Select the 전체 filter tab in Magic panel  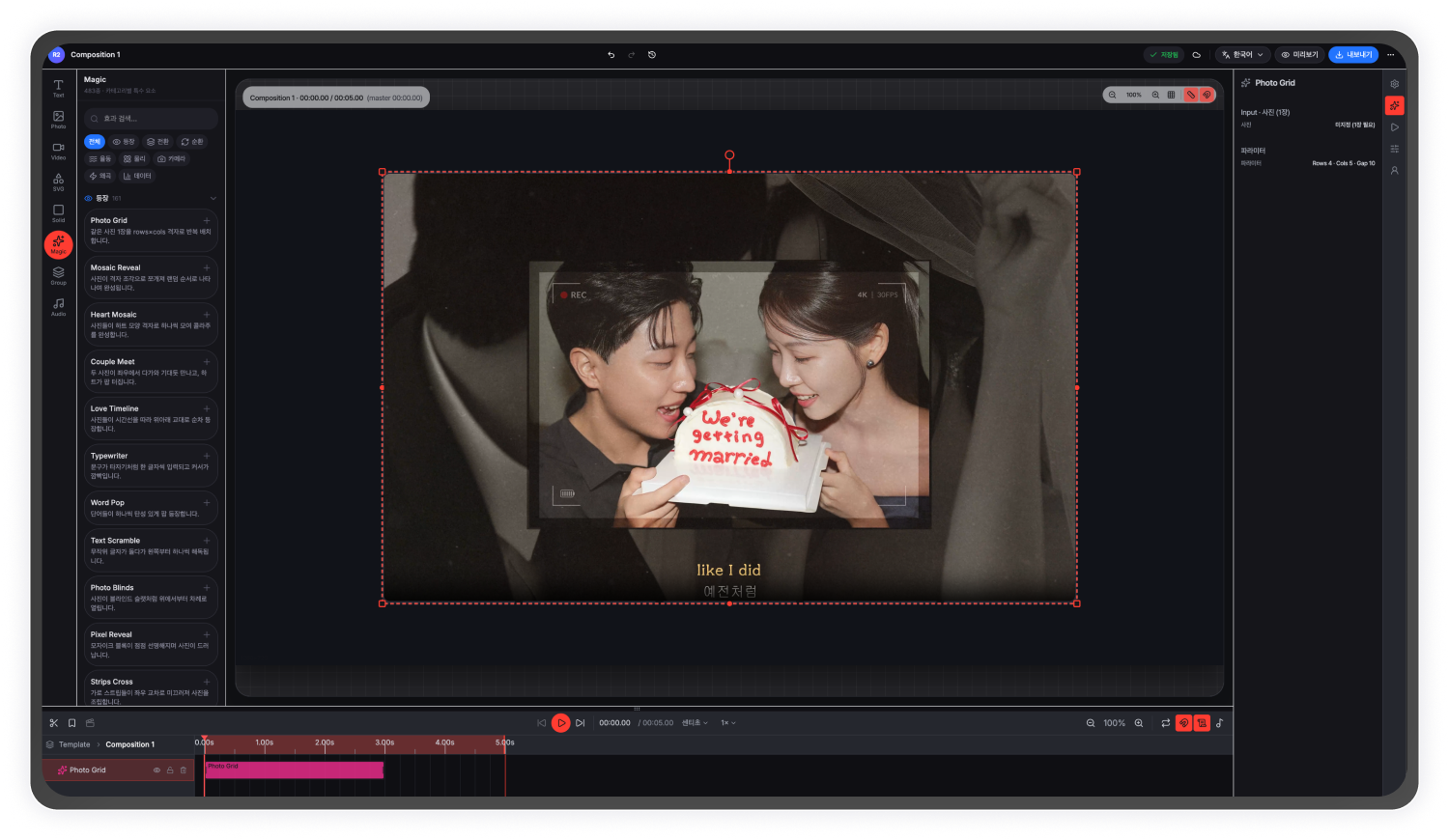click(x=94, y=142)
